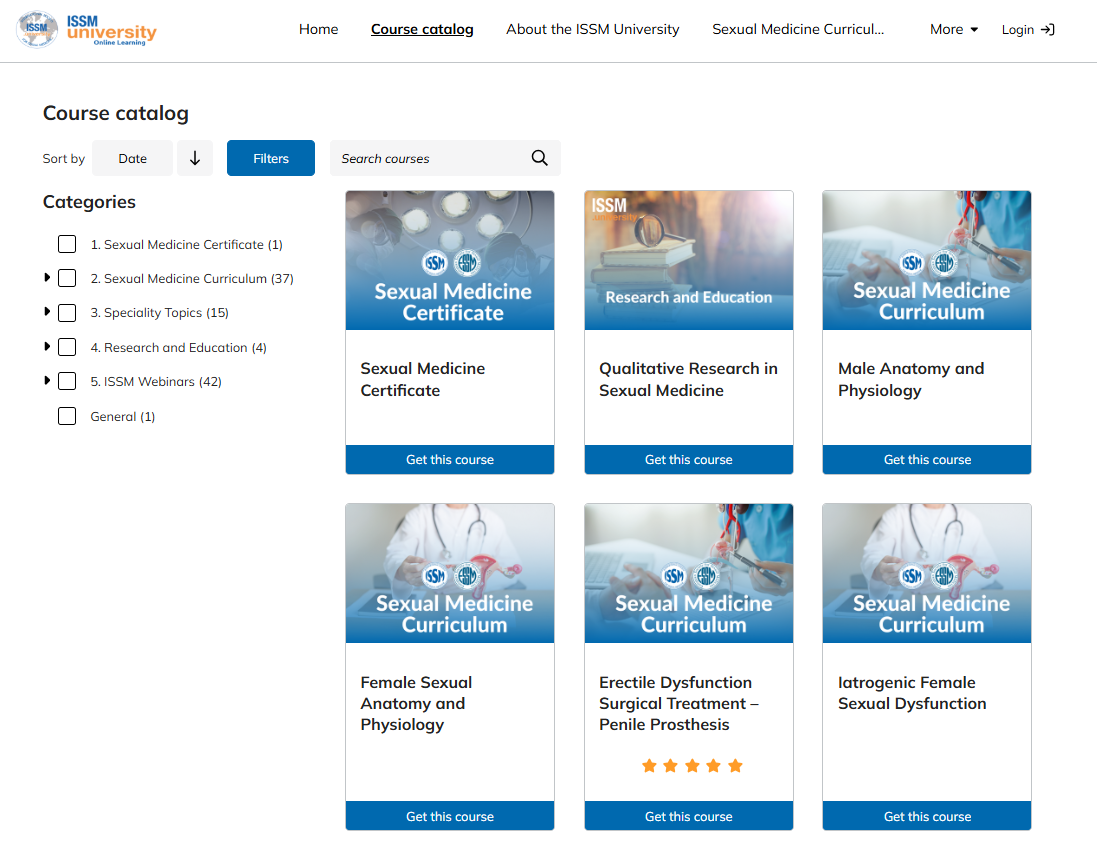Viewport: 1097px width, 850px height.
Task: Click Erectile Dysfunction Surgical Treatment title
Action: click(679, 703)
